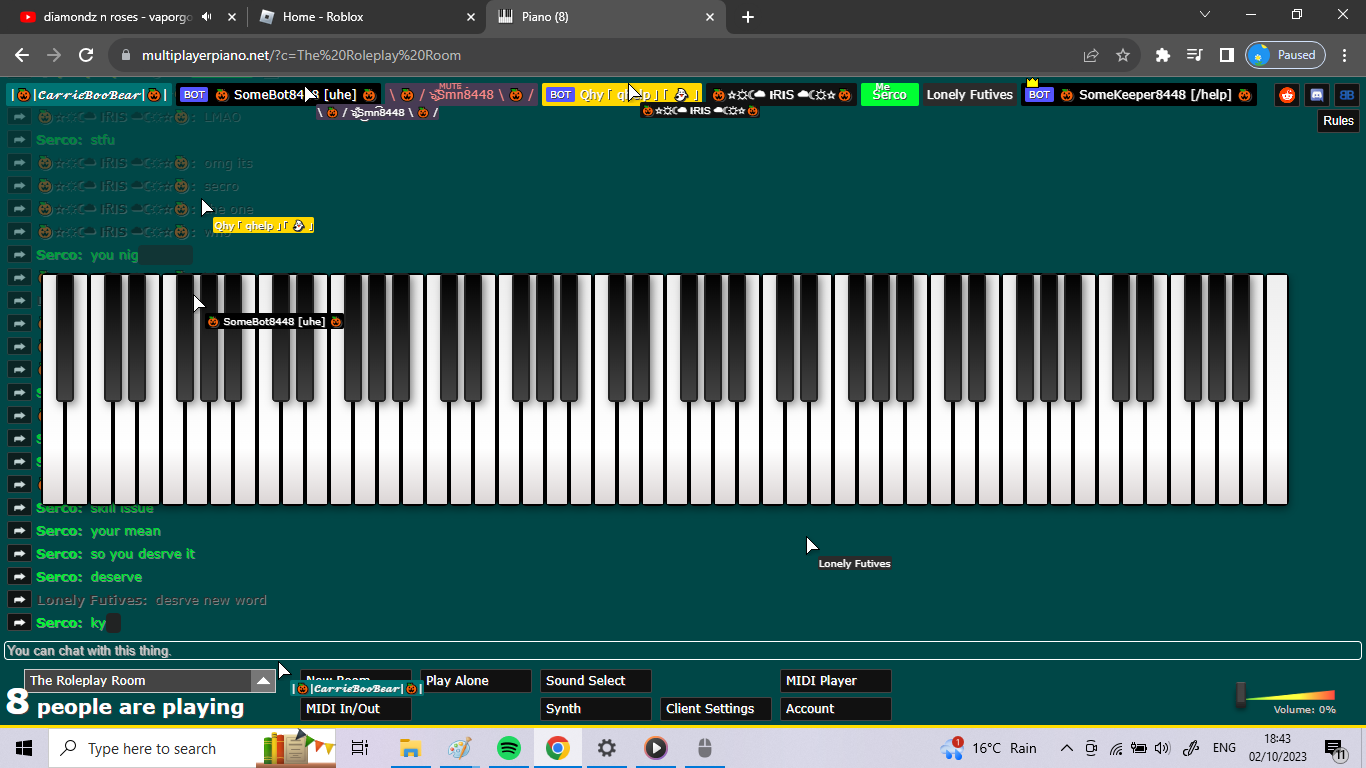Click reply arrow beside 'Serco: skill issue'
1366x768 pixels.
(19, 508)
